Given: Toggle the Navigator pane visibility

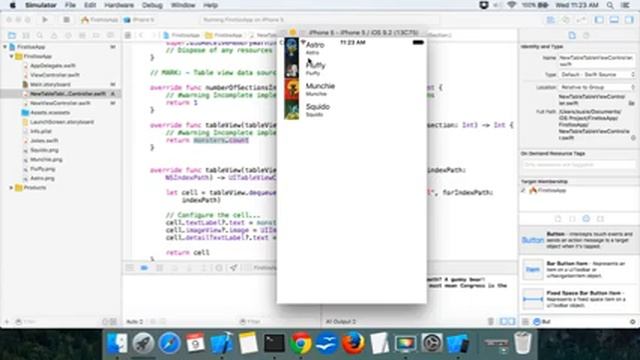Looking at the screenshot, I should [599, 20].
